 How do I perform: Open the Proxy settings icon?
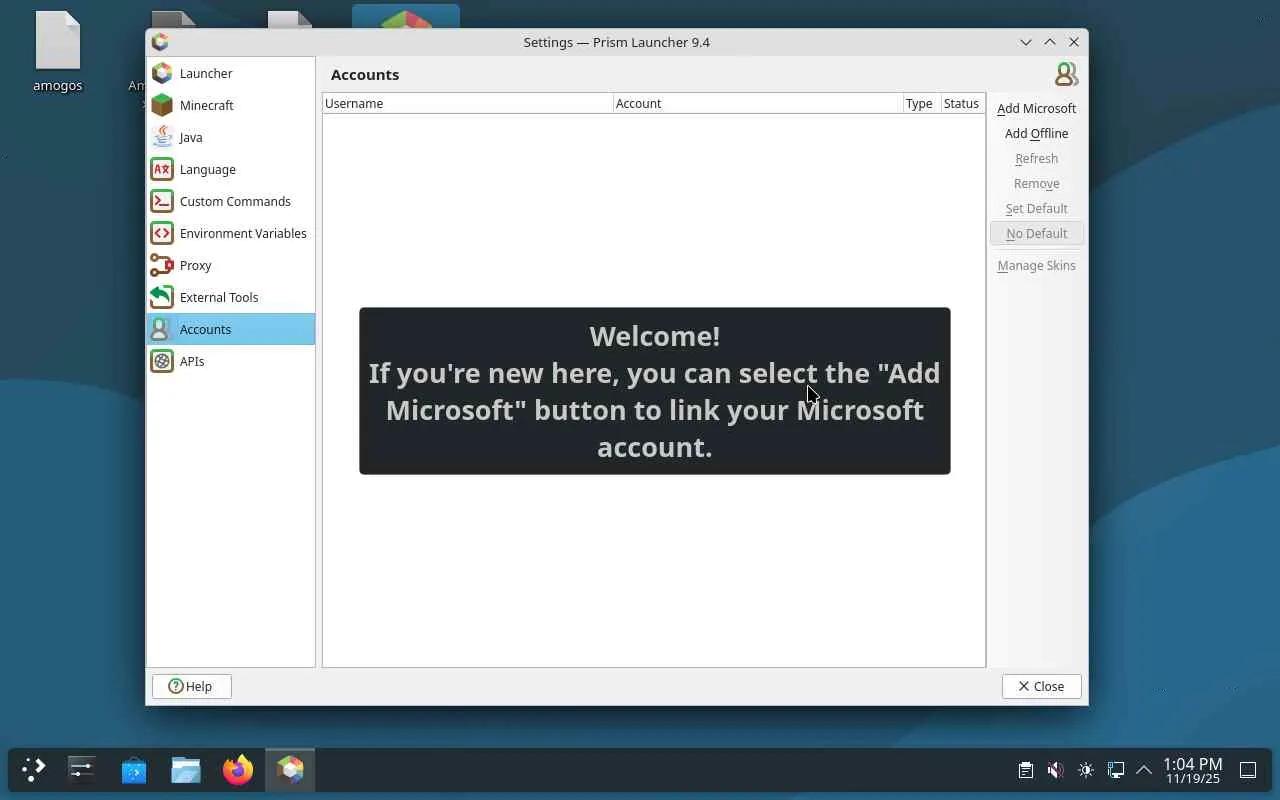tap(162, 265)
